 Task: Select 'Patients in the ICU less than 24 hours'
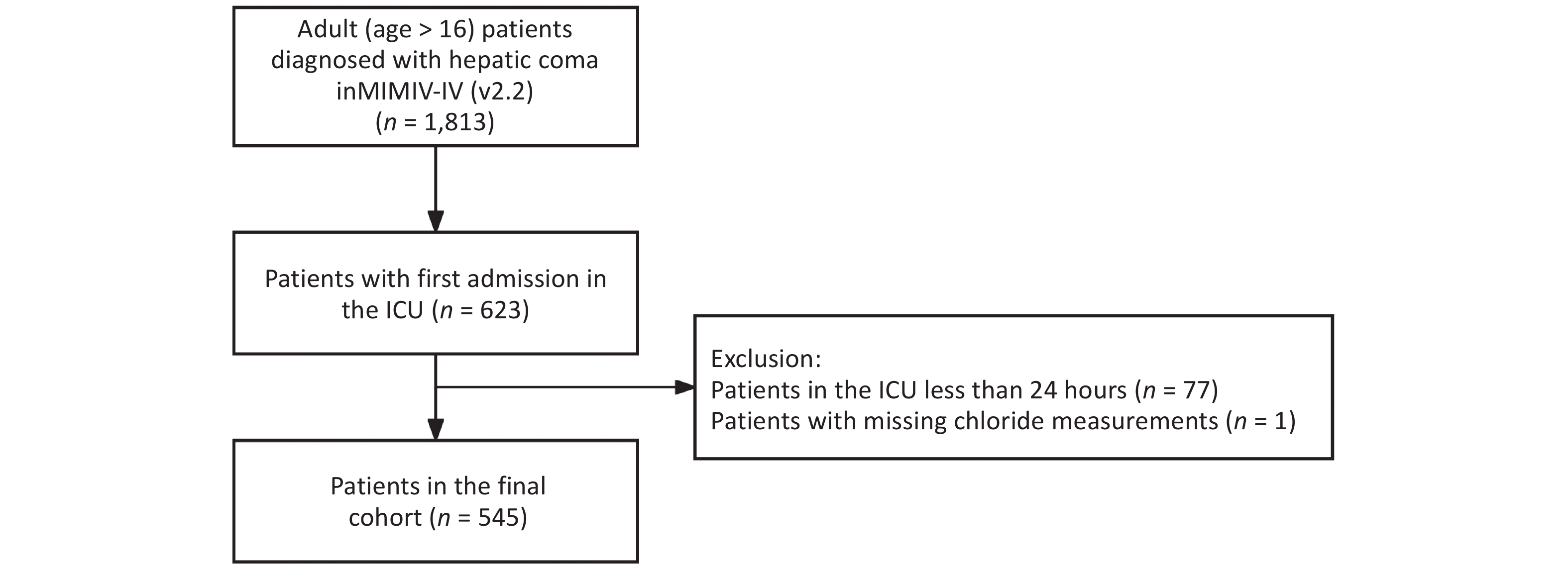[918, 390]
